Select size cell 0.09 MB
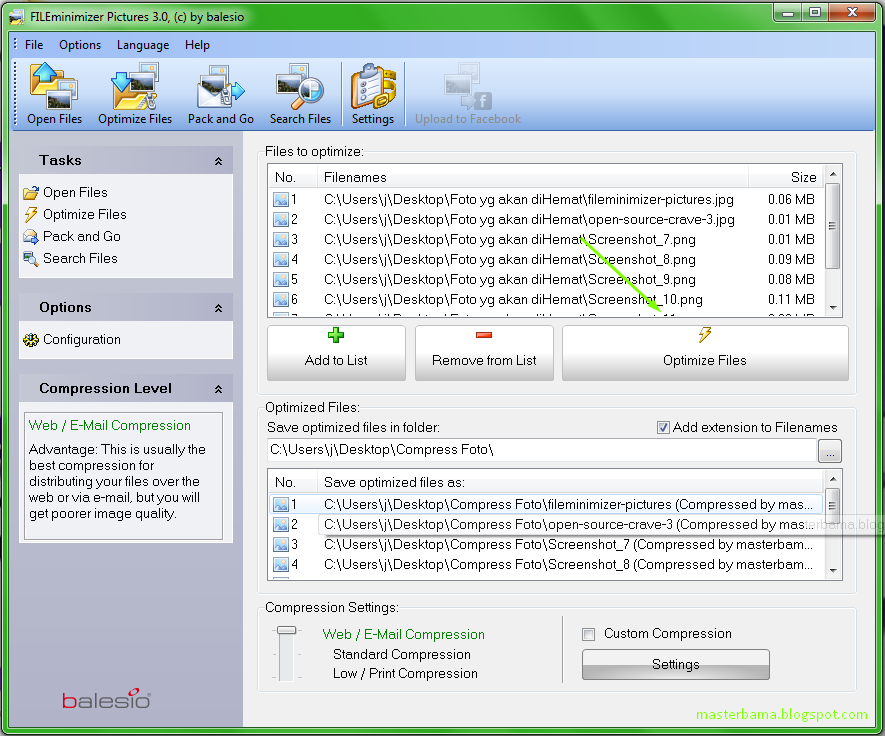 (791, 260)
